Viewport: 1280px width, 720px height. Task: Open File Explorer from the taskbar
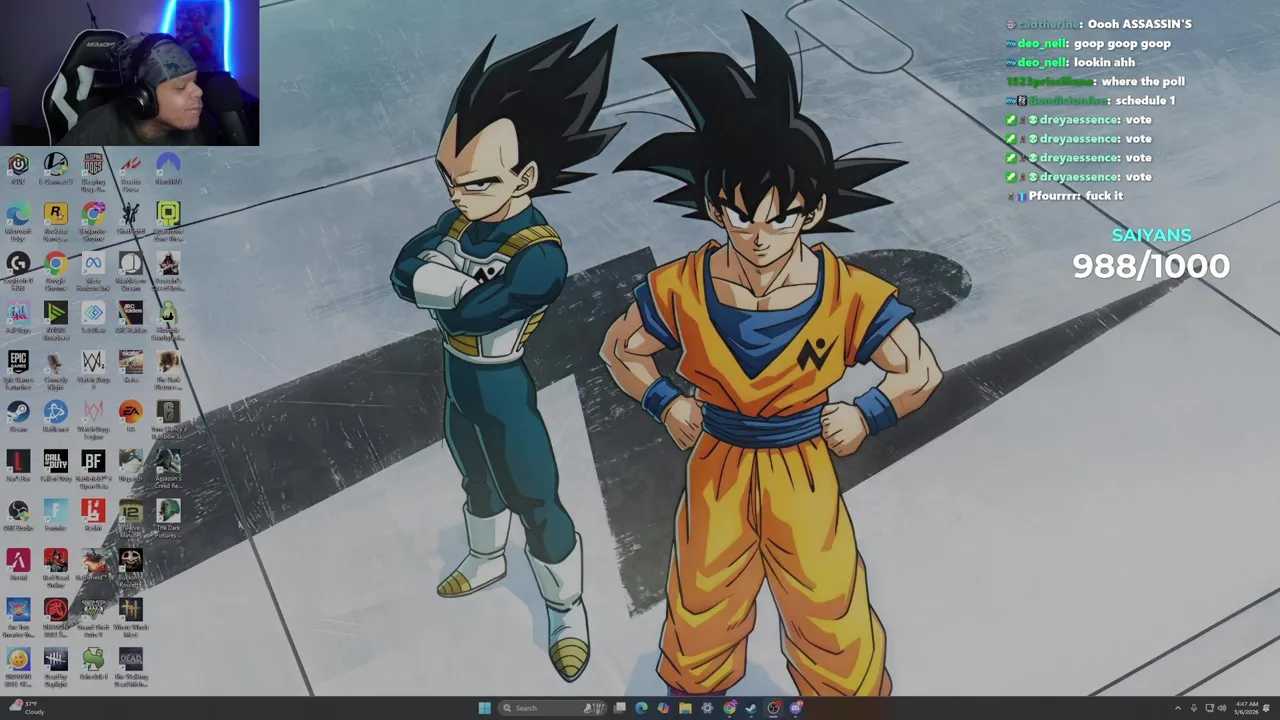(685, 708)
